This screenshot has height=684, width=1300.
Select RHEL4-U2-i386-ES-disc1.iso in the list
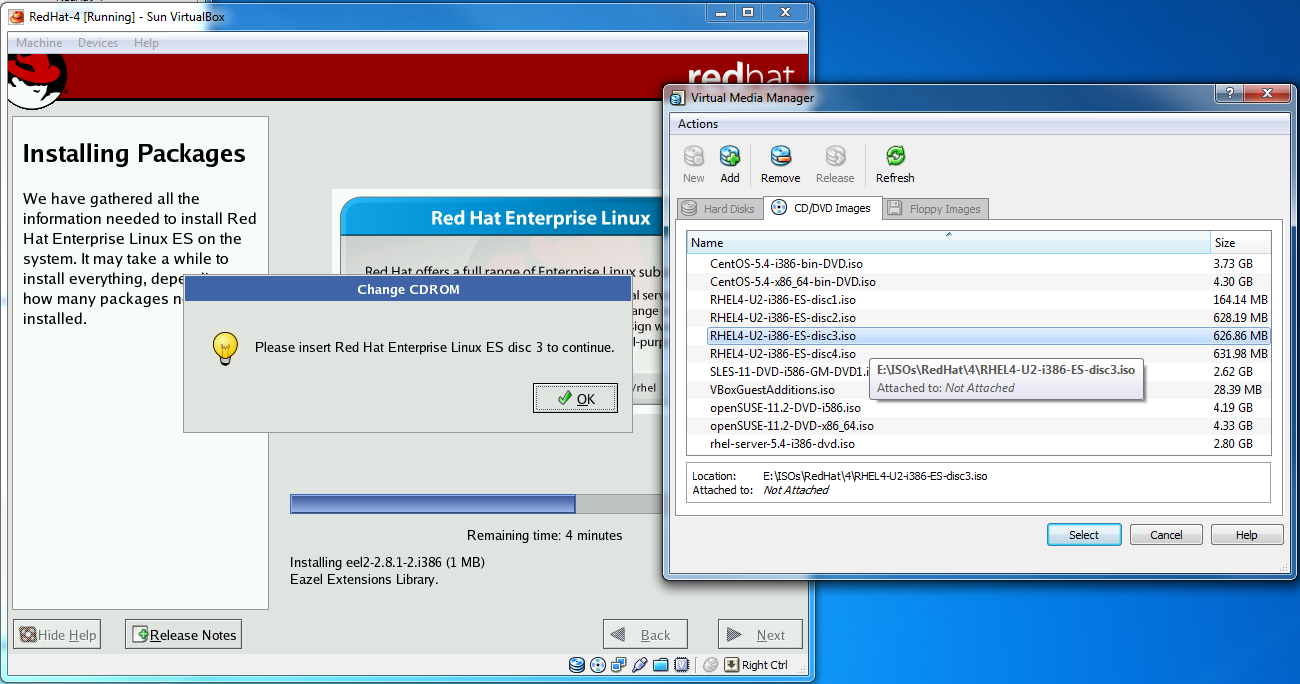tap(978, 300)
